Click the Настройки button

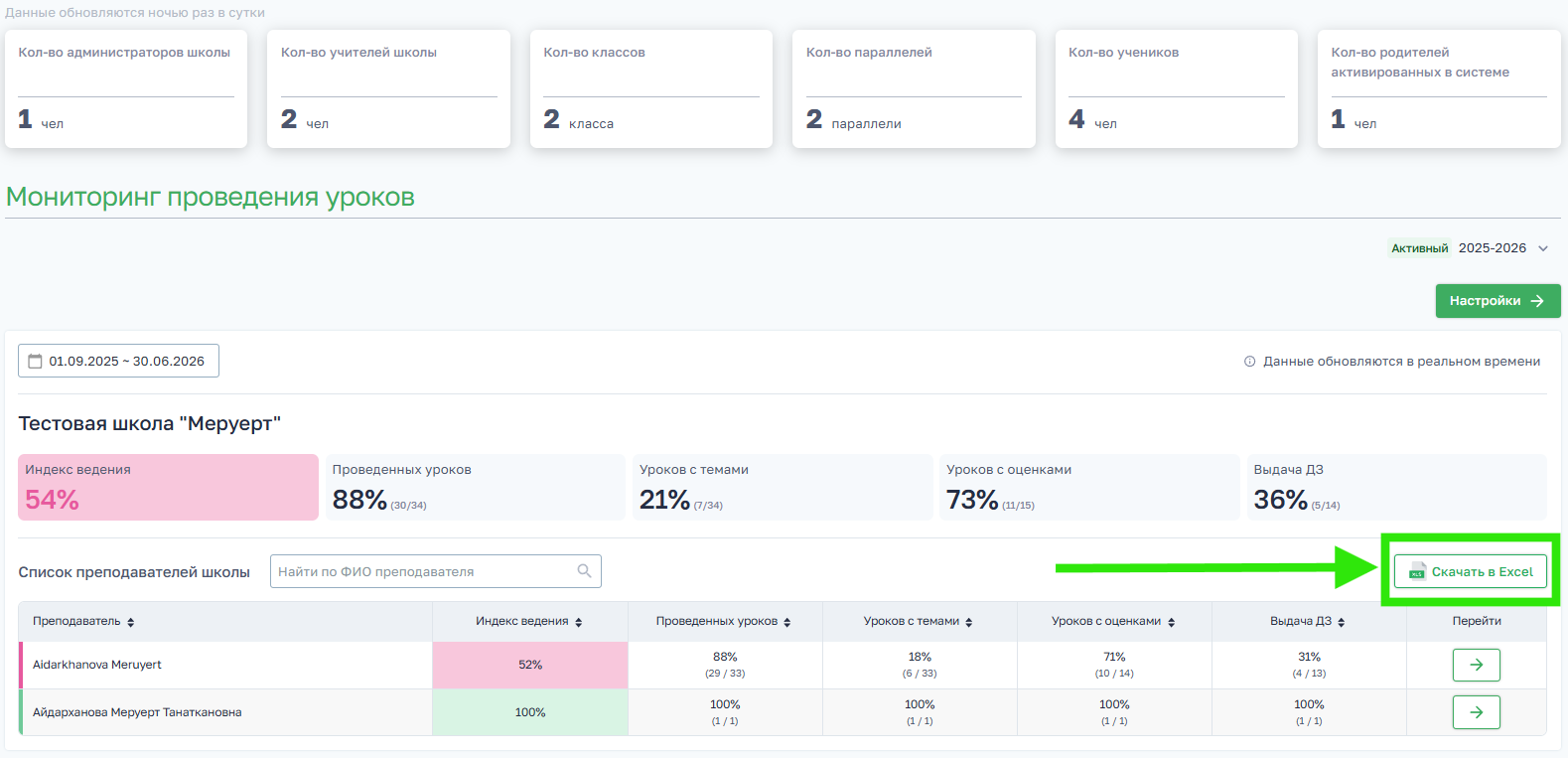[x=1497, y=301]
